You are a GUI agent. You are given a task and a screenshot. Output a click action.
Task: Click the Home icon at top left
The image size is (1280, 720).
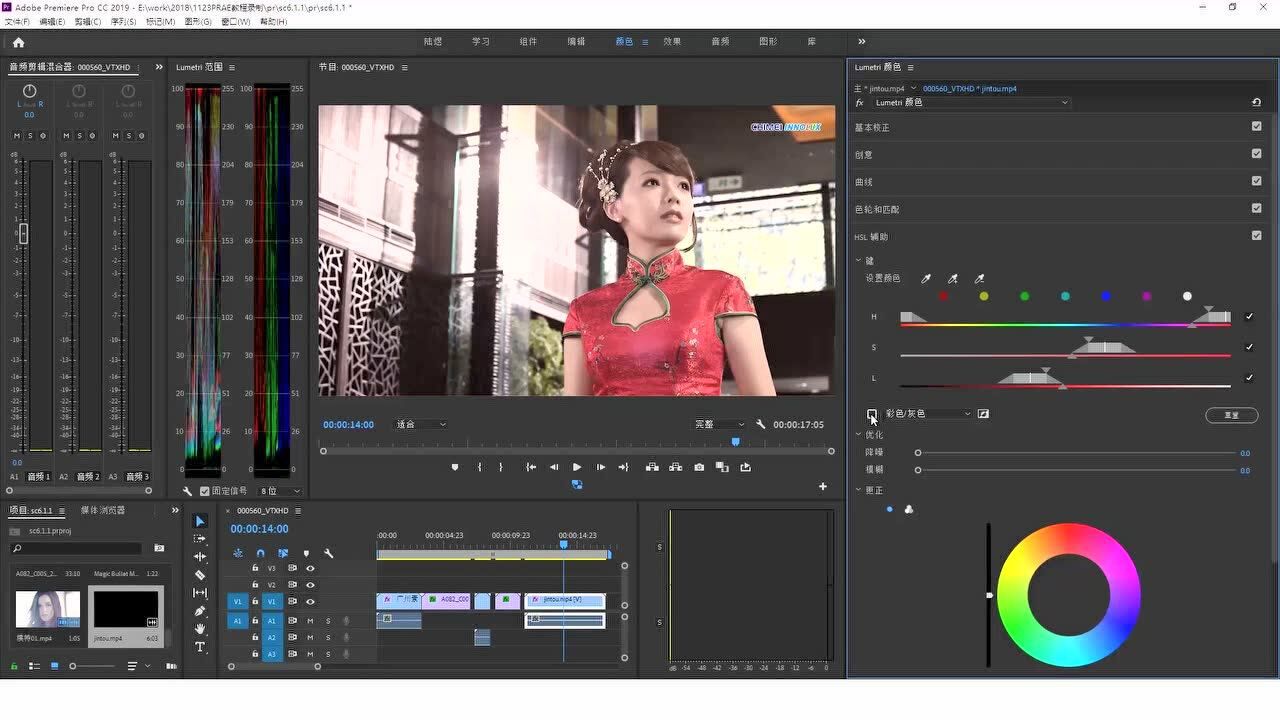point(18,42)
